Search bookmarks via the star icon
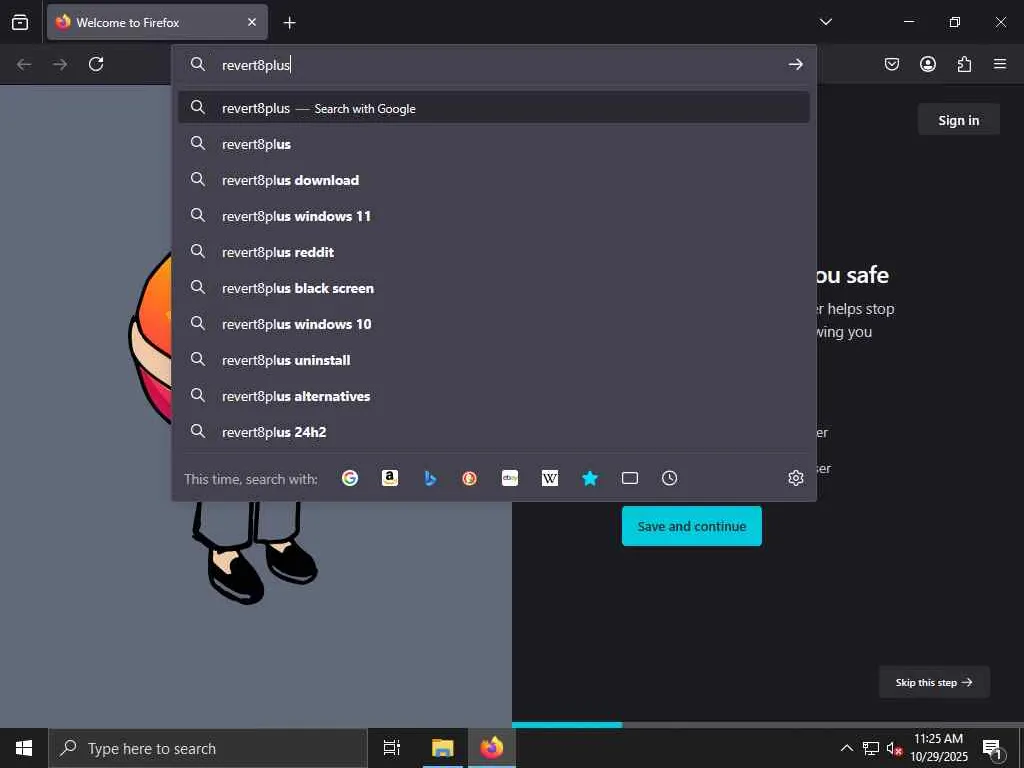Viewport: 1024px width, 768px height. coord(590,479)
